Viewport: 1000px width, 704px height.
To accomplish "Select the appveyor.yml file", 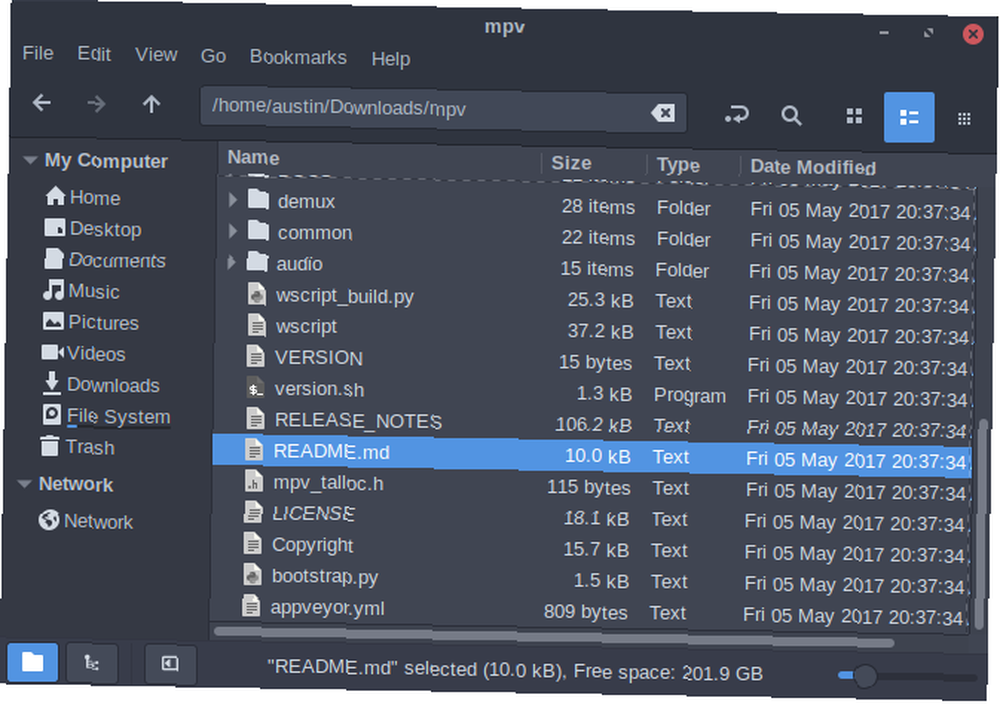I will pyautogui.click(x=327, y=608).
